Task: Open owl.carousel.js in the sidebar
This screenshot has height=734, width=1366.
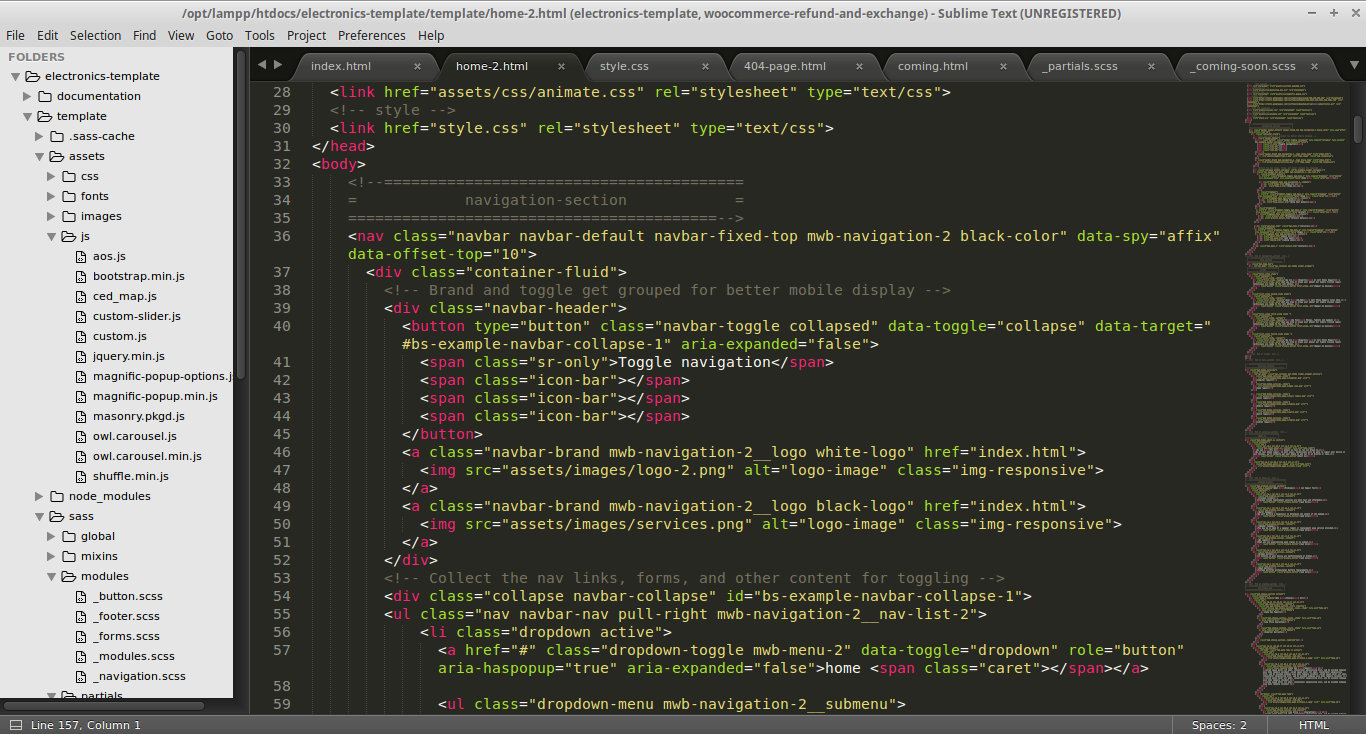Action: pyautogui.click(x=135, y=436)
